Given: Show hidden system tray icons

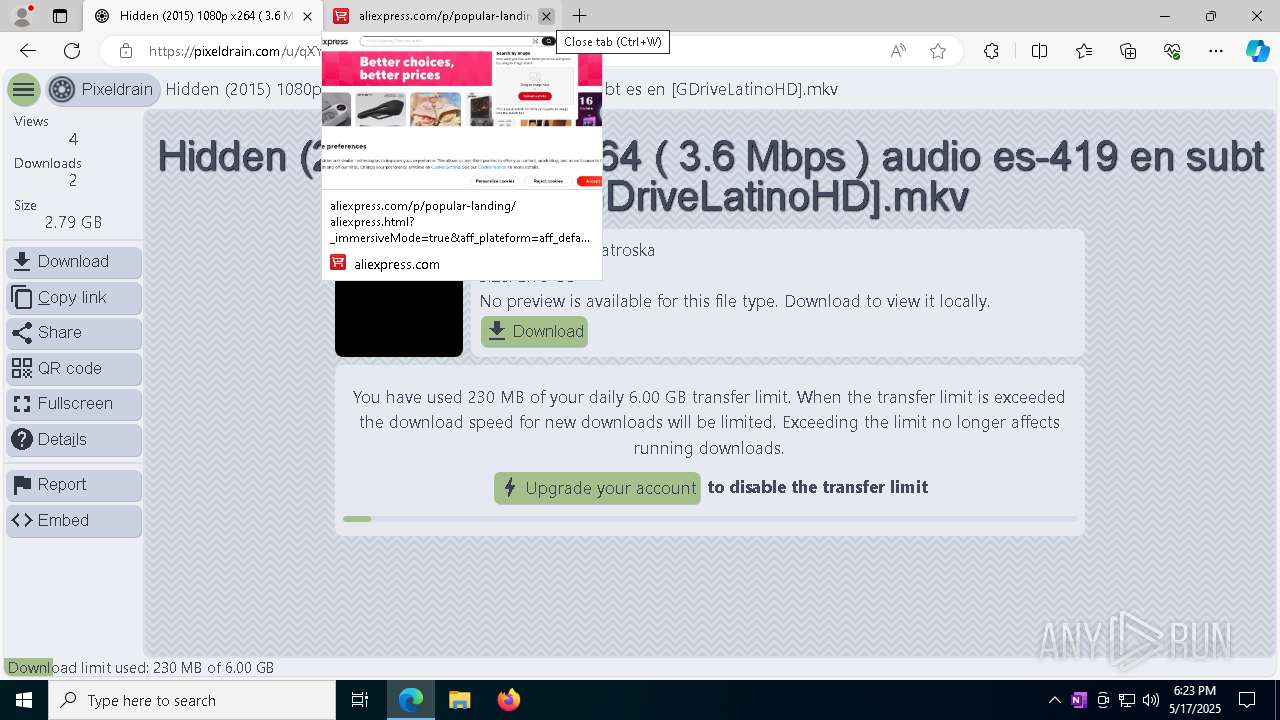Looking at the screenshot, I should tap(1054, 700).
